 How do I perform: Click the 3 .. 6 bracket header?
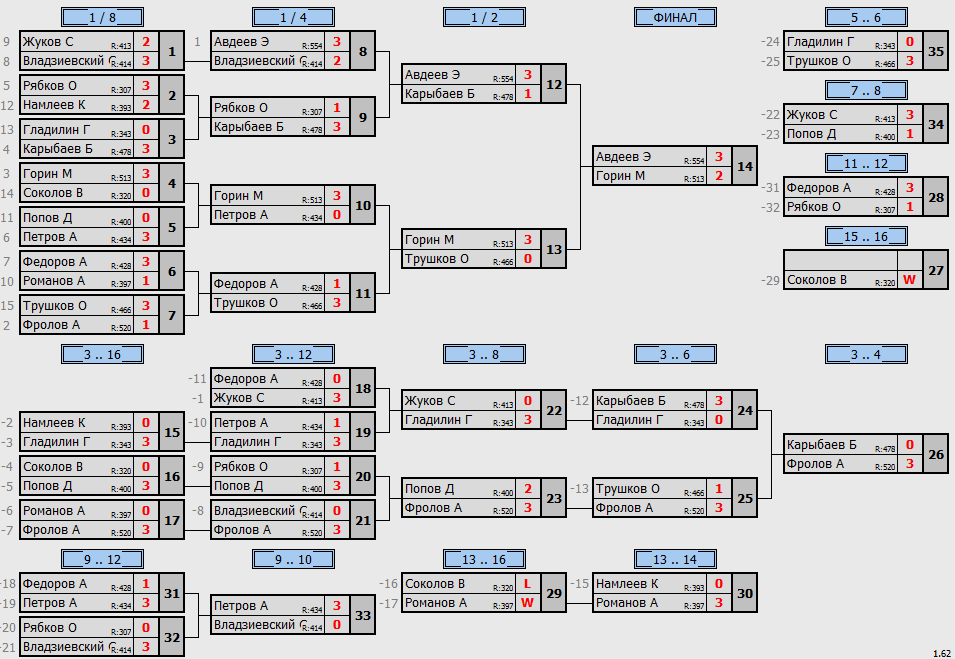(675, 354)
